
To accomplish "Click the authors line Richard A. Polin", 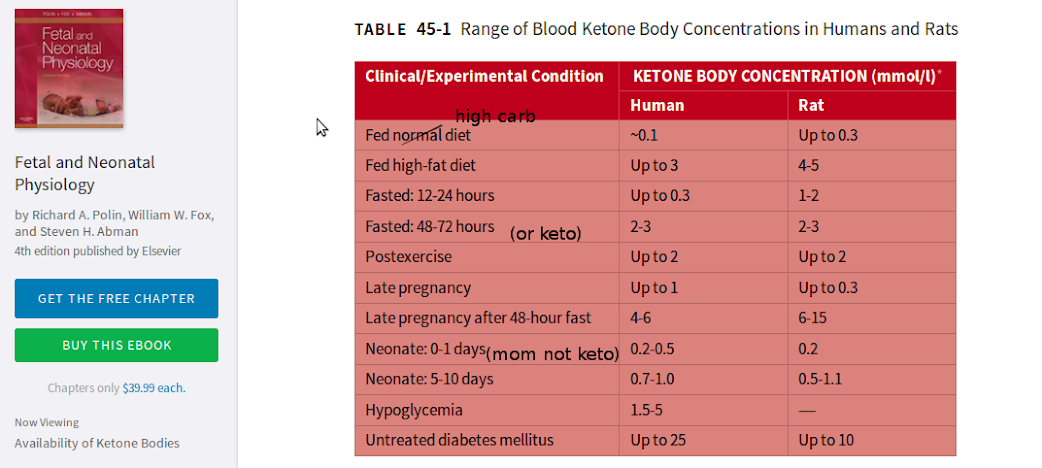I will (114, 223).
